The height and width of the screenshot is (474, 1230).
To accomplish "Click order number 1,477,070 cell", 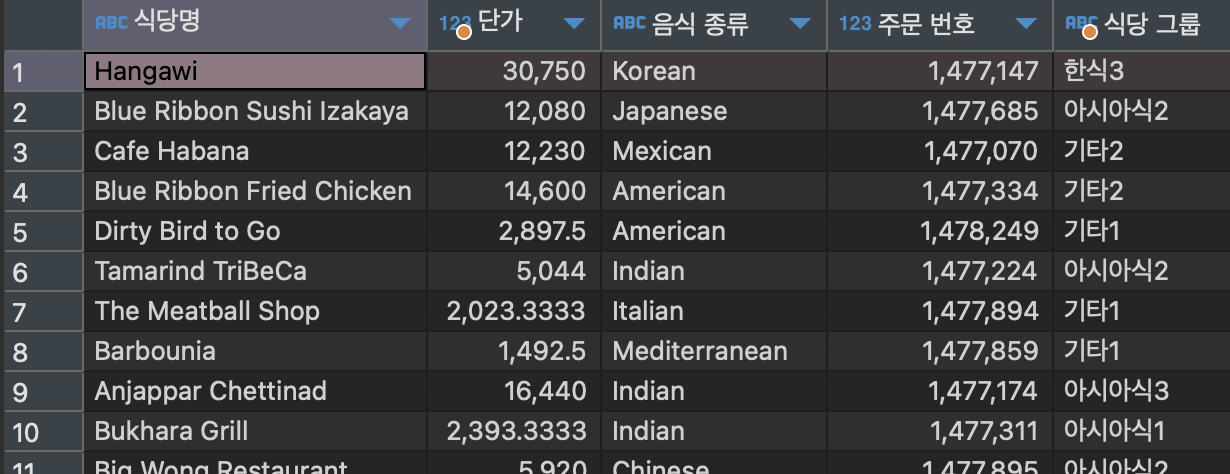I will tap(940, 151).
